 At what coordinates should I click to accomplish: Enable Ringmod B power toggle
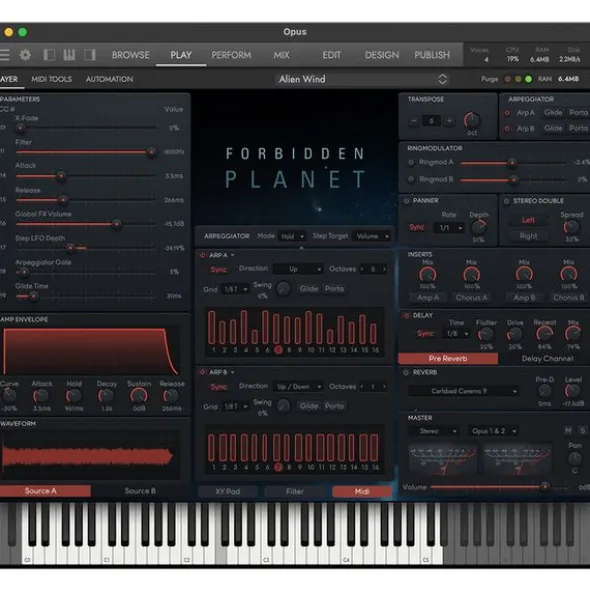click(x=411, y=179)
